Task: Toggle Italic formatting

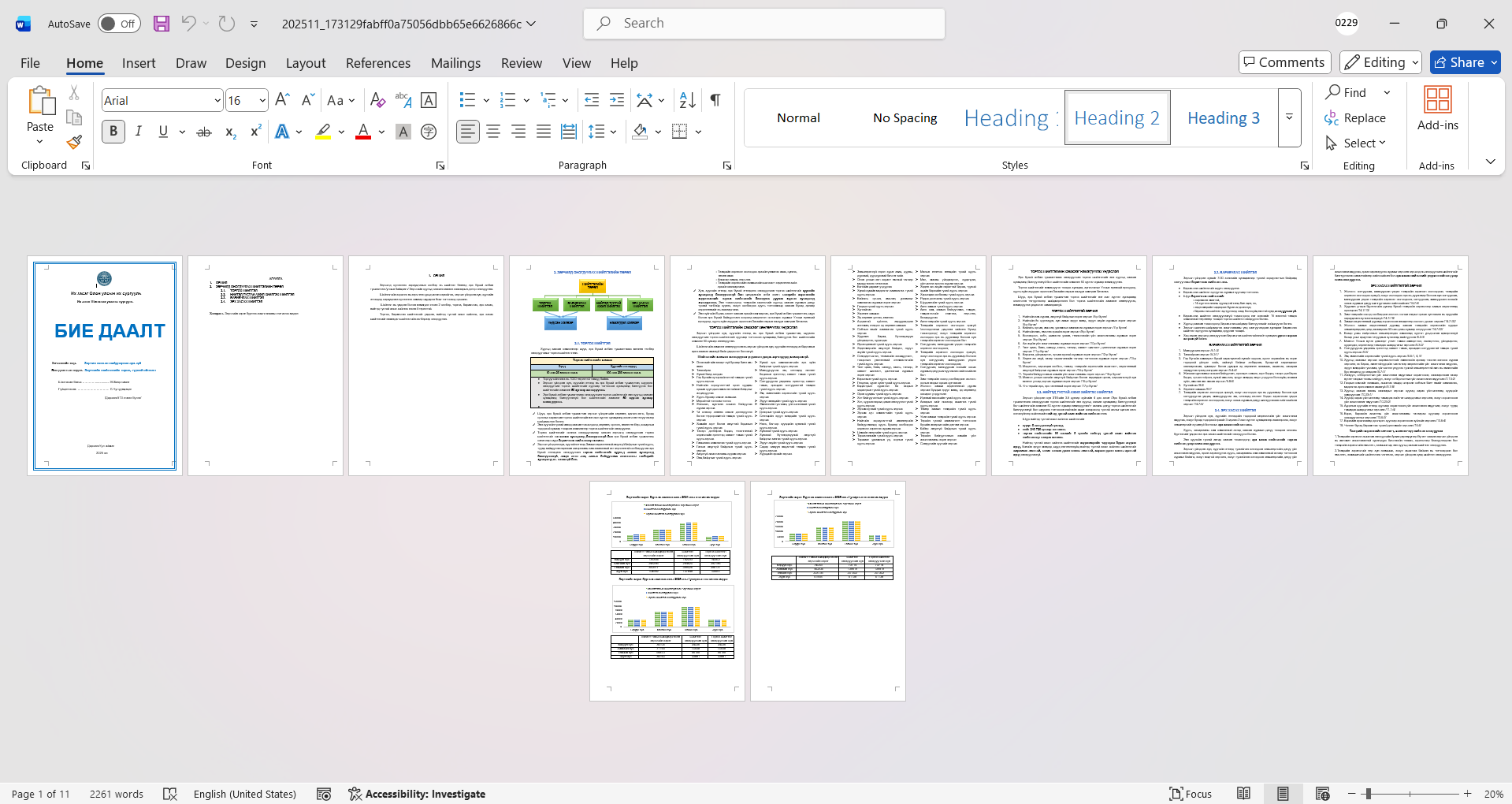Action: tap(139, 132)
